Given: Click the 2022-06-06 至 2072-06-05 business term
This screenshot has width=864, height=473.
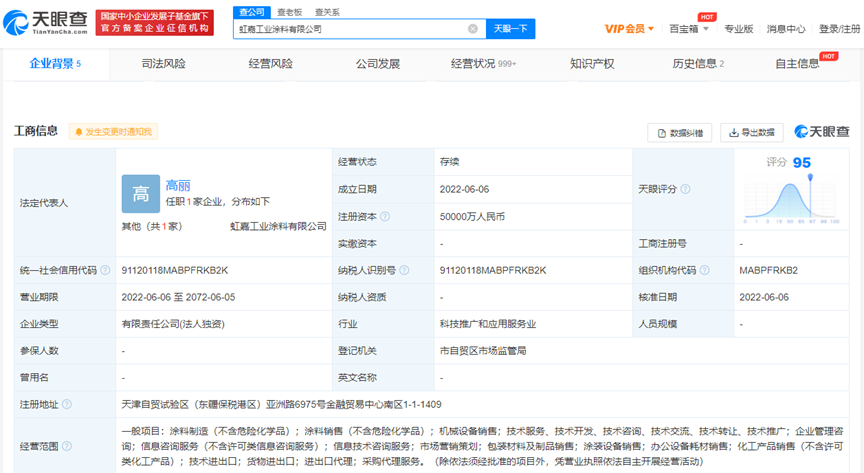Looking at the screenshot, I should (178, 297).
